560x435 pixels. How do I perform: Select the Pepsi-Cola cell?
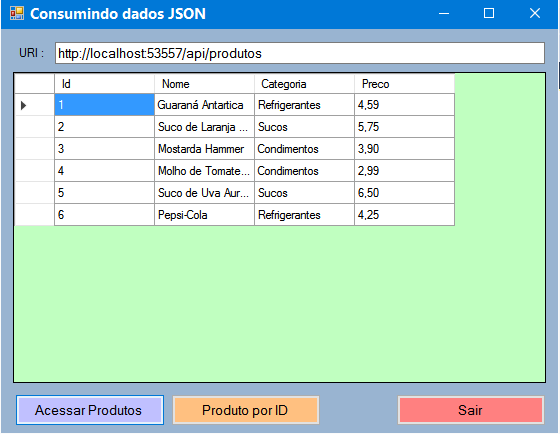(x=204, y=215)
